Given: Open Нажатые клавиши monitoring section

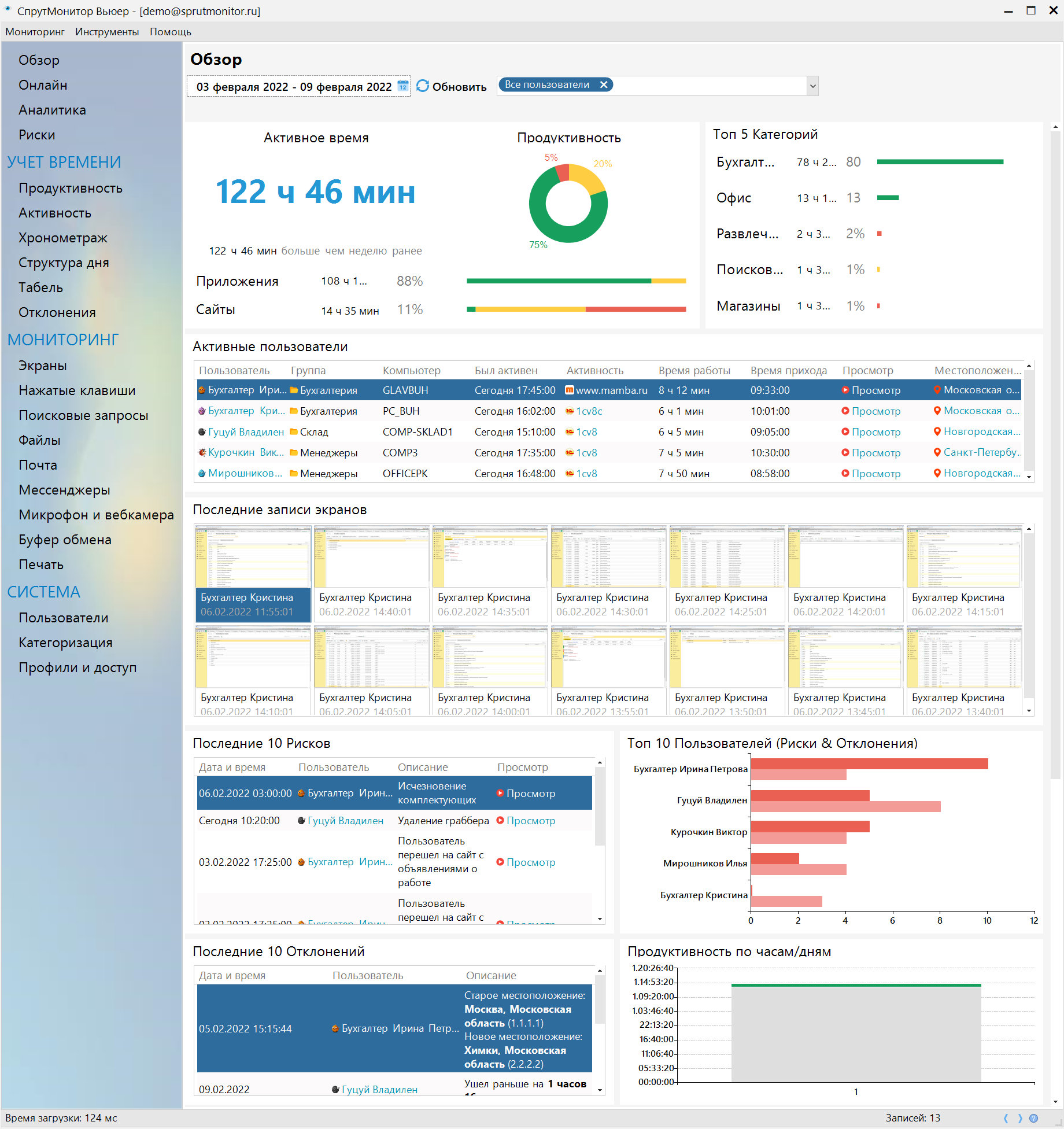Looking at the screenshot, I should point(77,390).
